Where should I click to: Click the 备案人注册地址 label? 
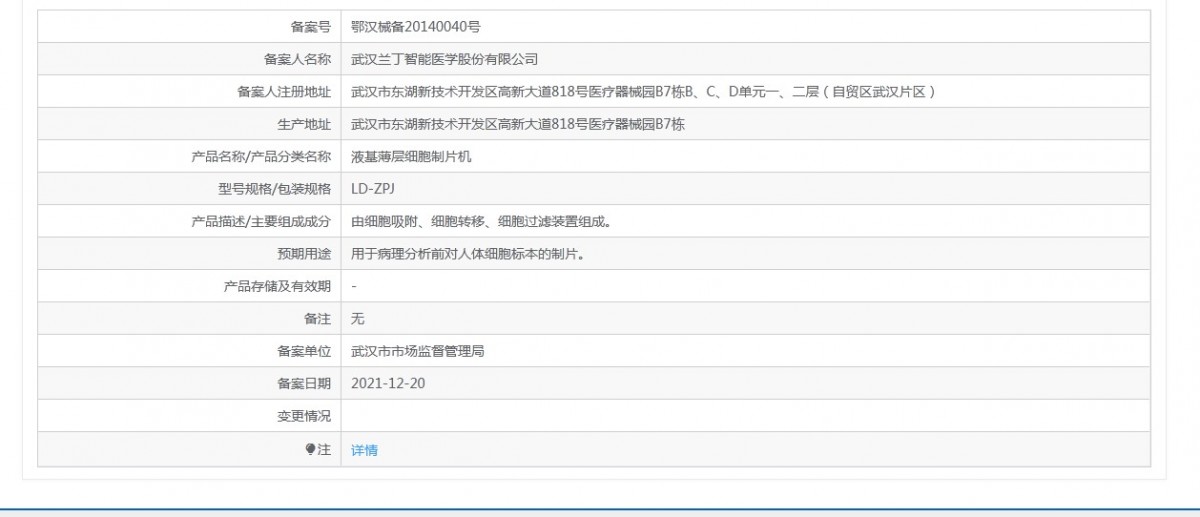pos(284,92)
